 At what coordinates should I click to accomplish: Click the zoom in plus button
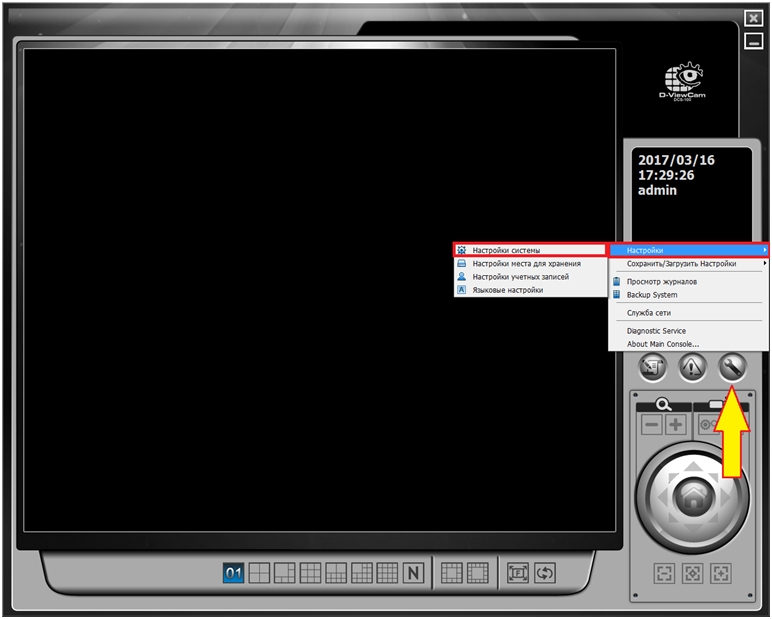tap(676, 425)
